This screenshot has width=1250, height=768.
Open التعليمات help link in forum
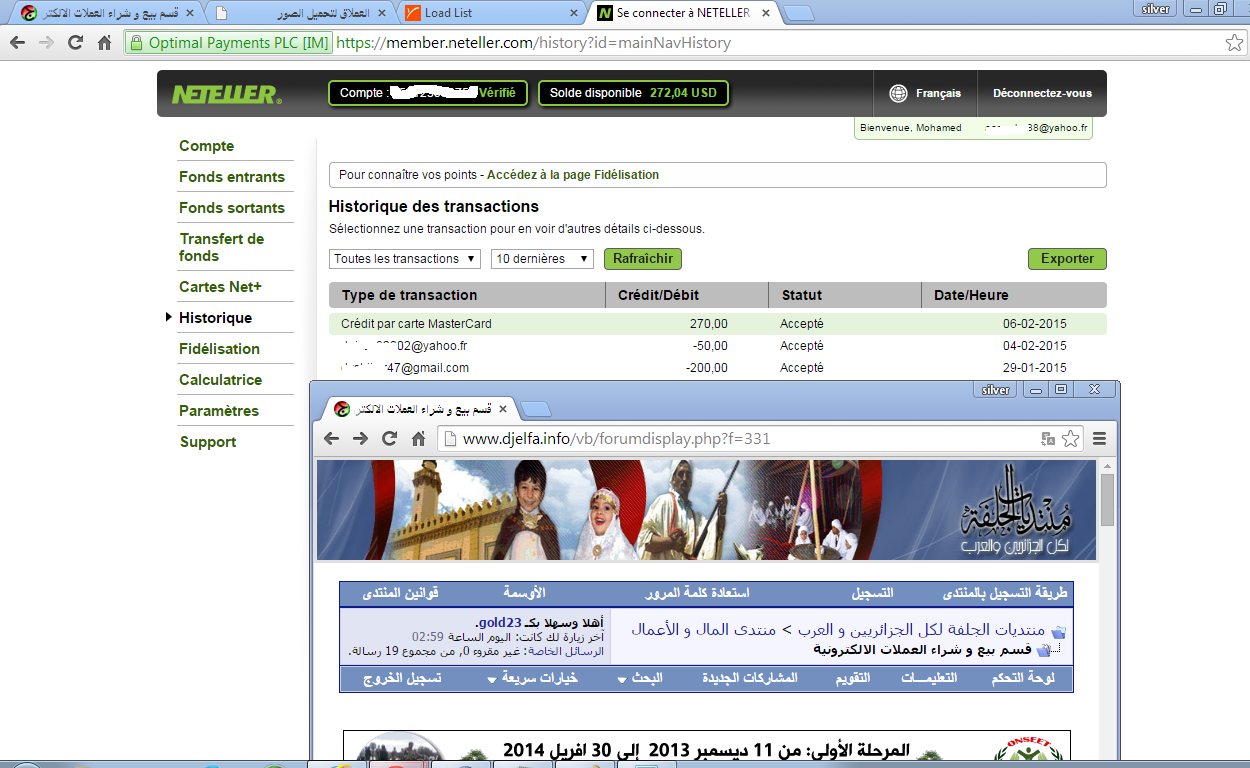[x=929, y=678]
